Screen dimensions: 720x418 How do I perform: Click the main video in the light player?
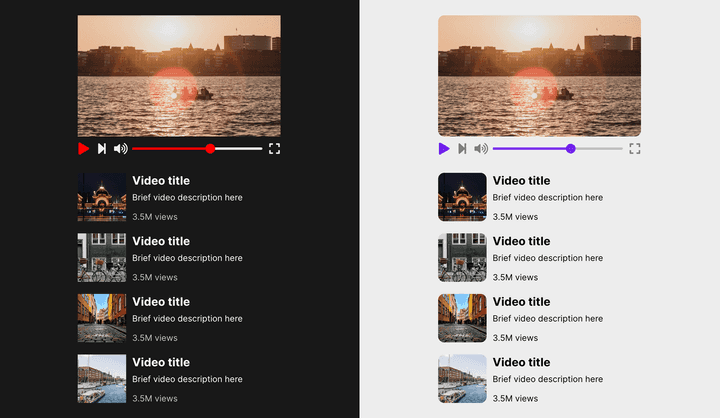pos(539,75)
